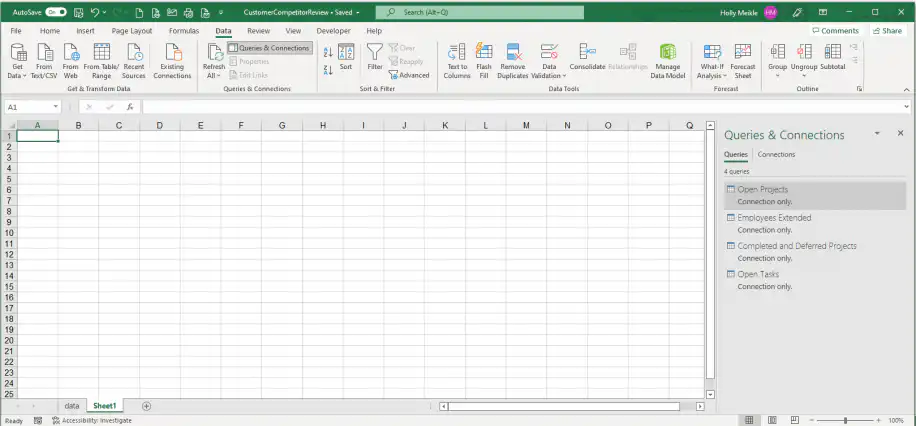Viewport: 916px width, 426px height.
Task: Save the workbook with the disk icon
Action: [79, 12]
